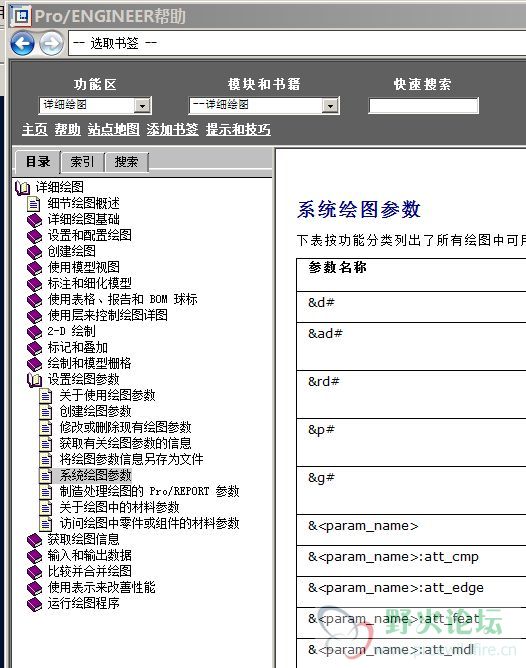Click the page icon beside 细节绘图概述
This screenshot has width=526, height=668.
tap(34, 204)
